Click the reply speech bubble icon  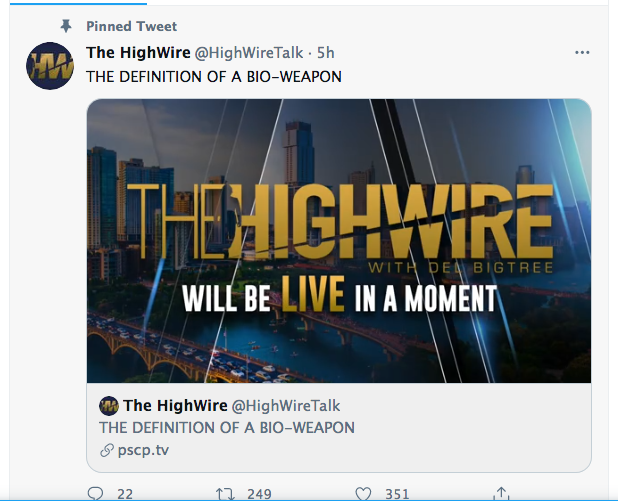95,494
